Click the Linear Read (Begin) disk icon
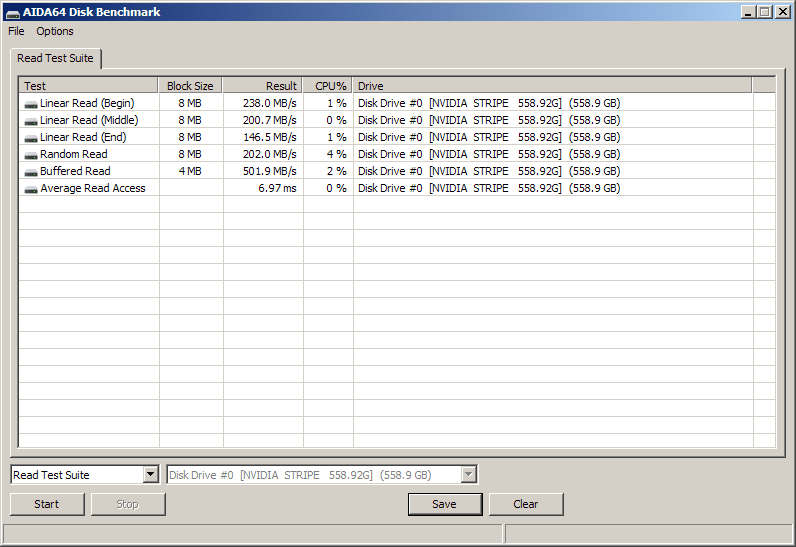796x547 pixels. [31, 104]
